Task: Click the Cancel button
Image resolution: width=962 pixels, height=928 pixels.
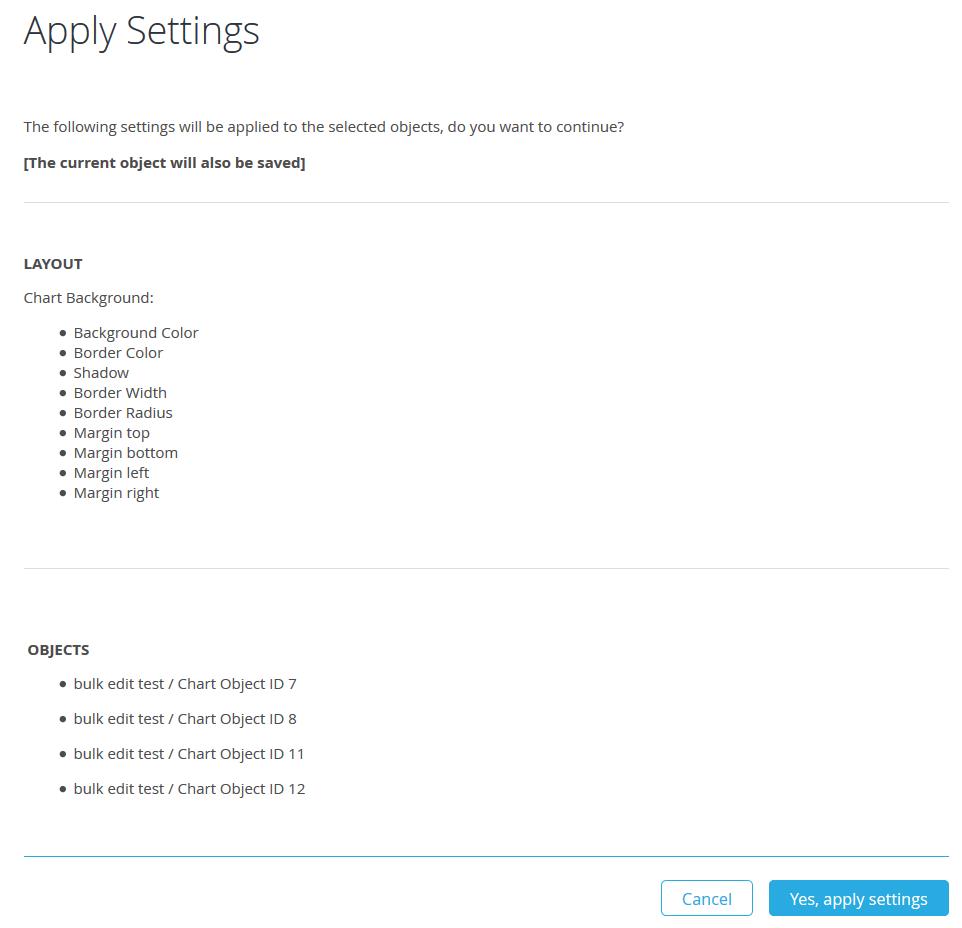Action: point(706,898)
